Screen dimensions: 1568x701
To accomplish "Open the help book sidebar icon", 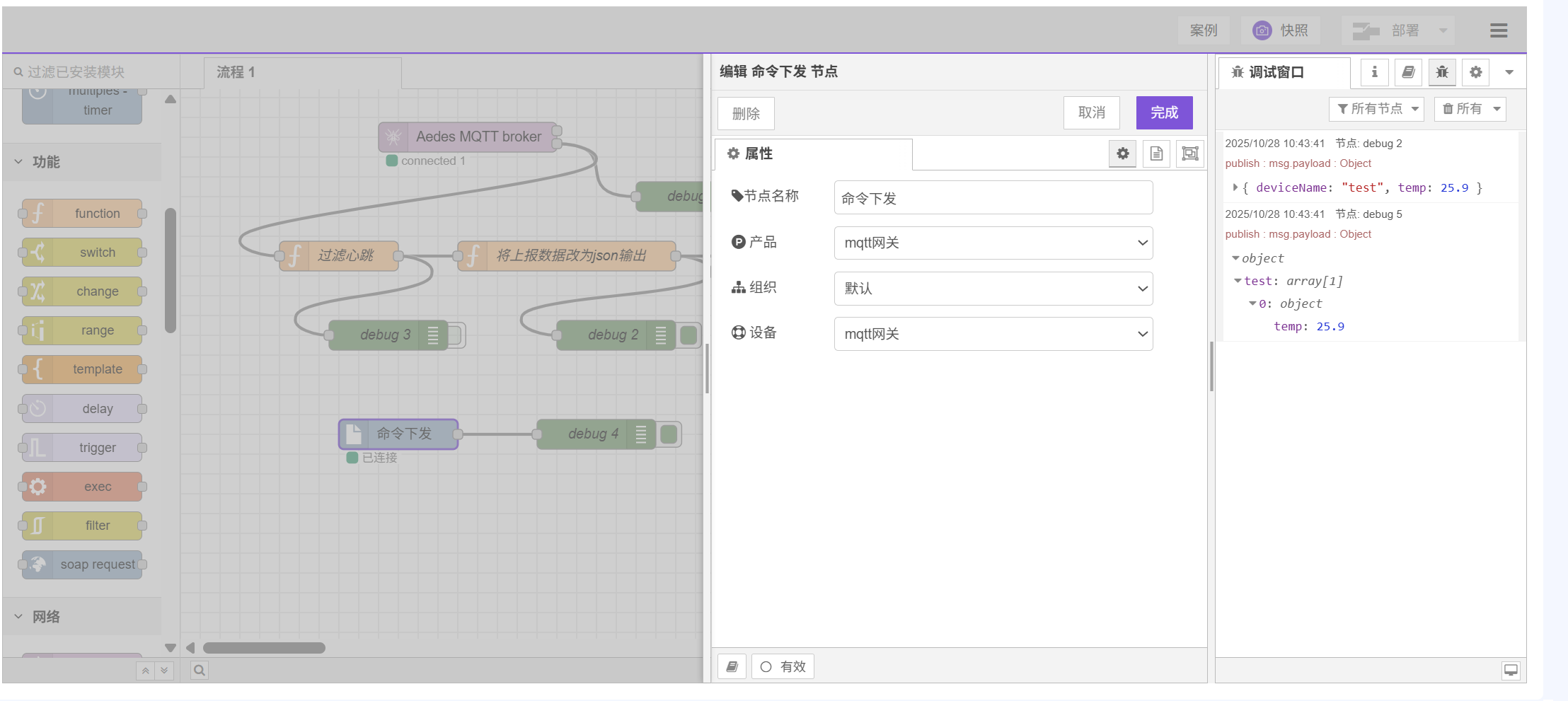I will click(x=1408, y=72).
